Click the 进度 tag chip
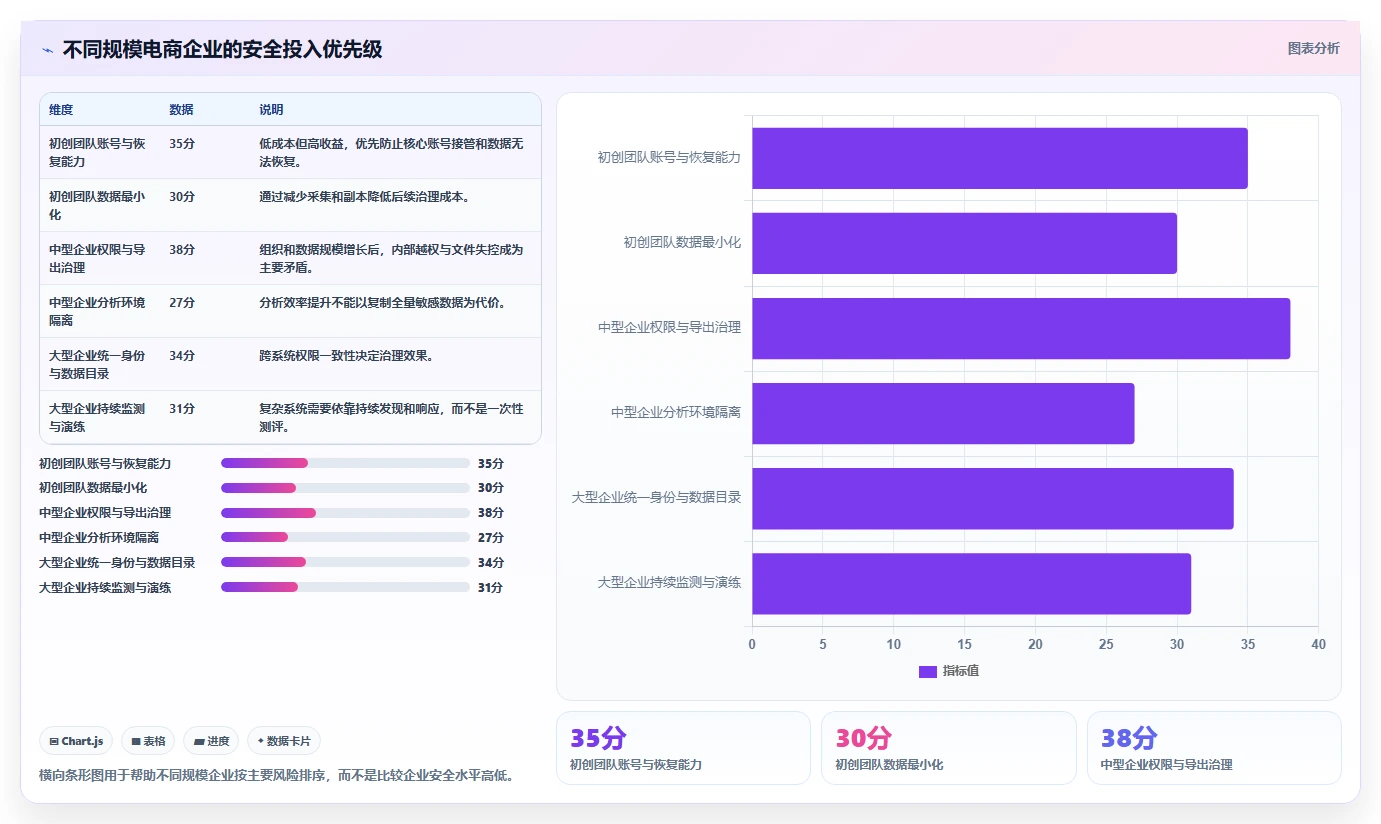The image size is (1381, 824). (x=211, y=741)
